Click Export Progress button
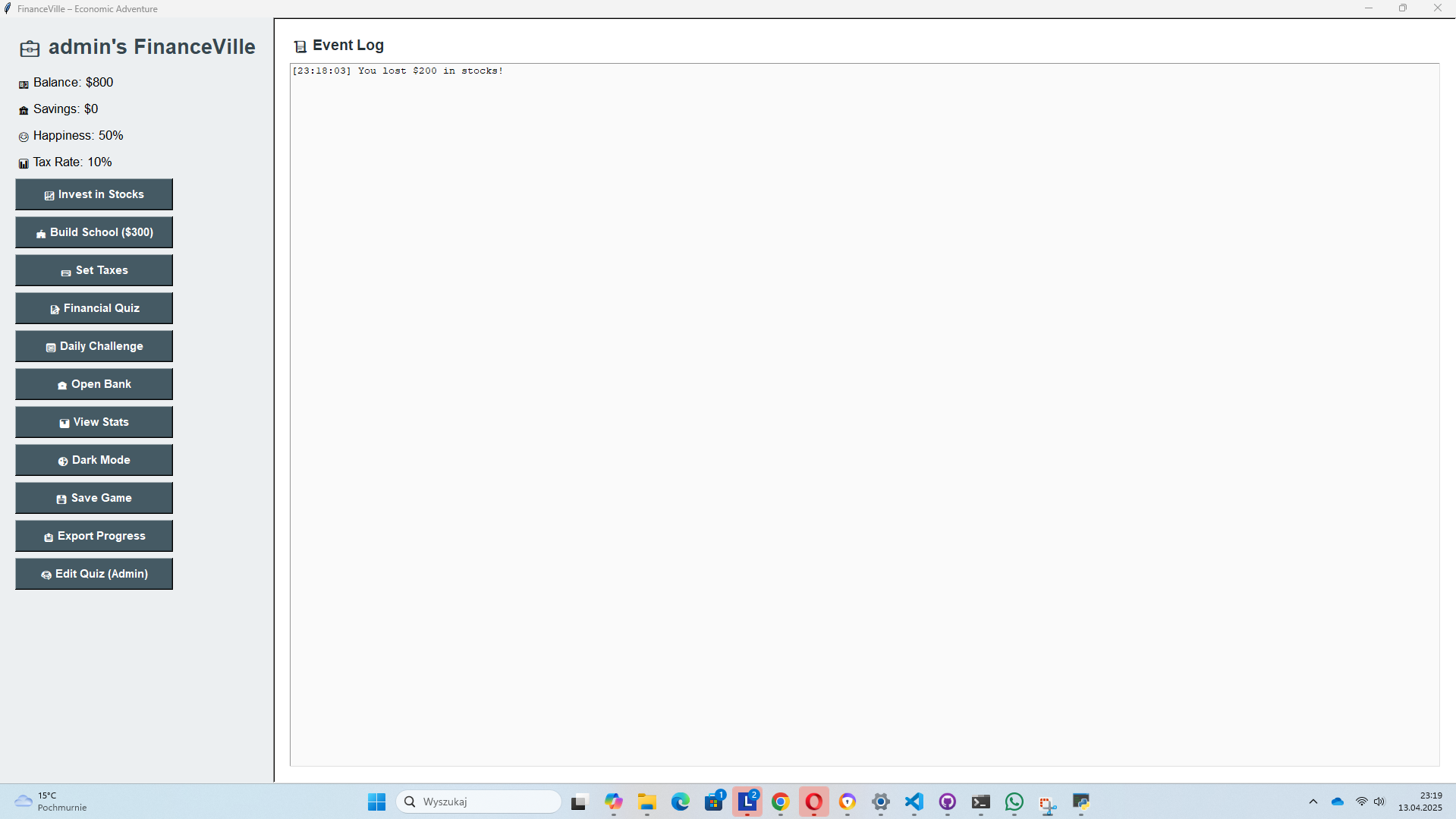1456x819 pixels. point(94,536)
